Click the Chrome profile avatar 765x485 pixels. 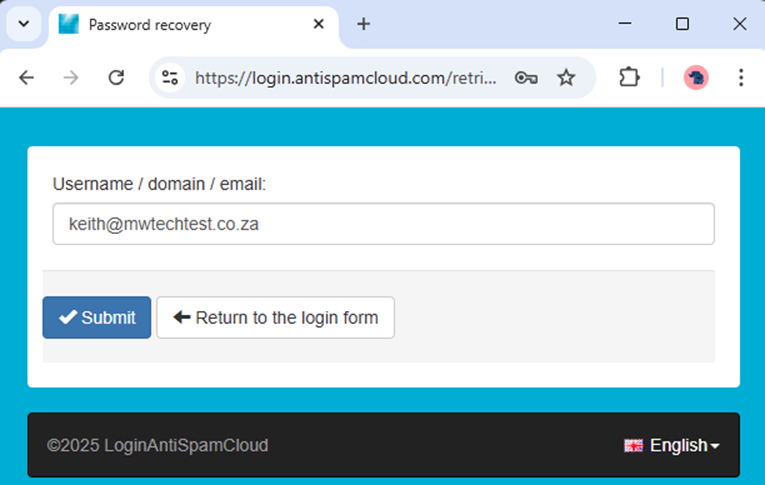696,78
